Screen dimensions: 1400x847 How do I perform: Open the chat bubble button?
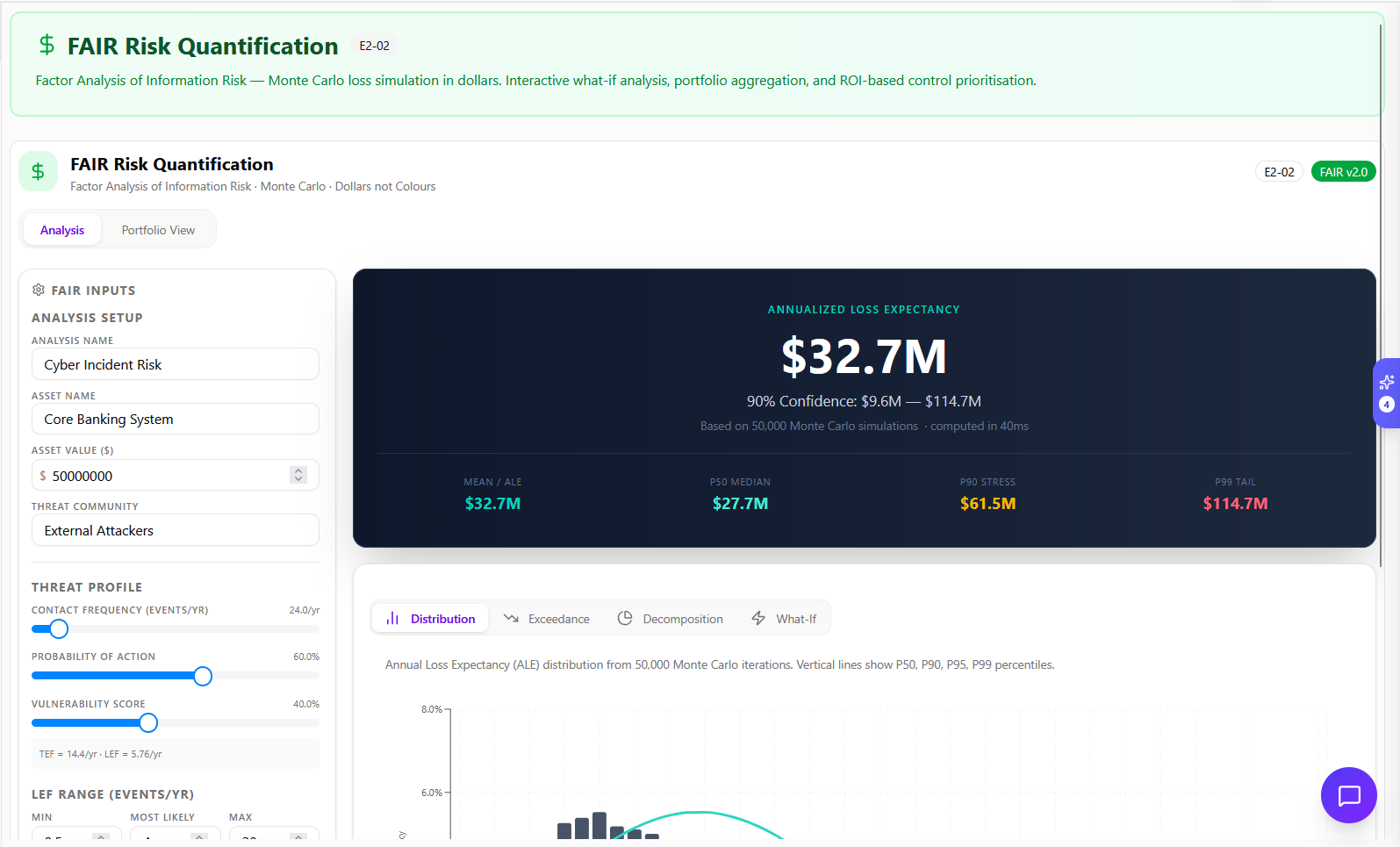click(1348, 795)
